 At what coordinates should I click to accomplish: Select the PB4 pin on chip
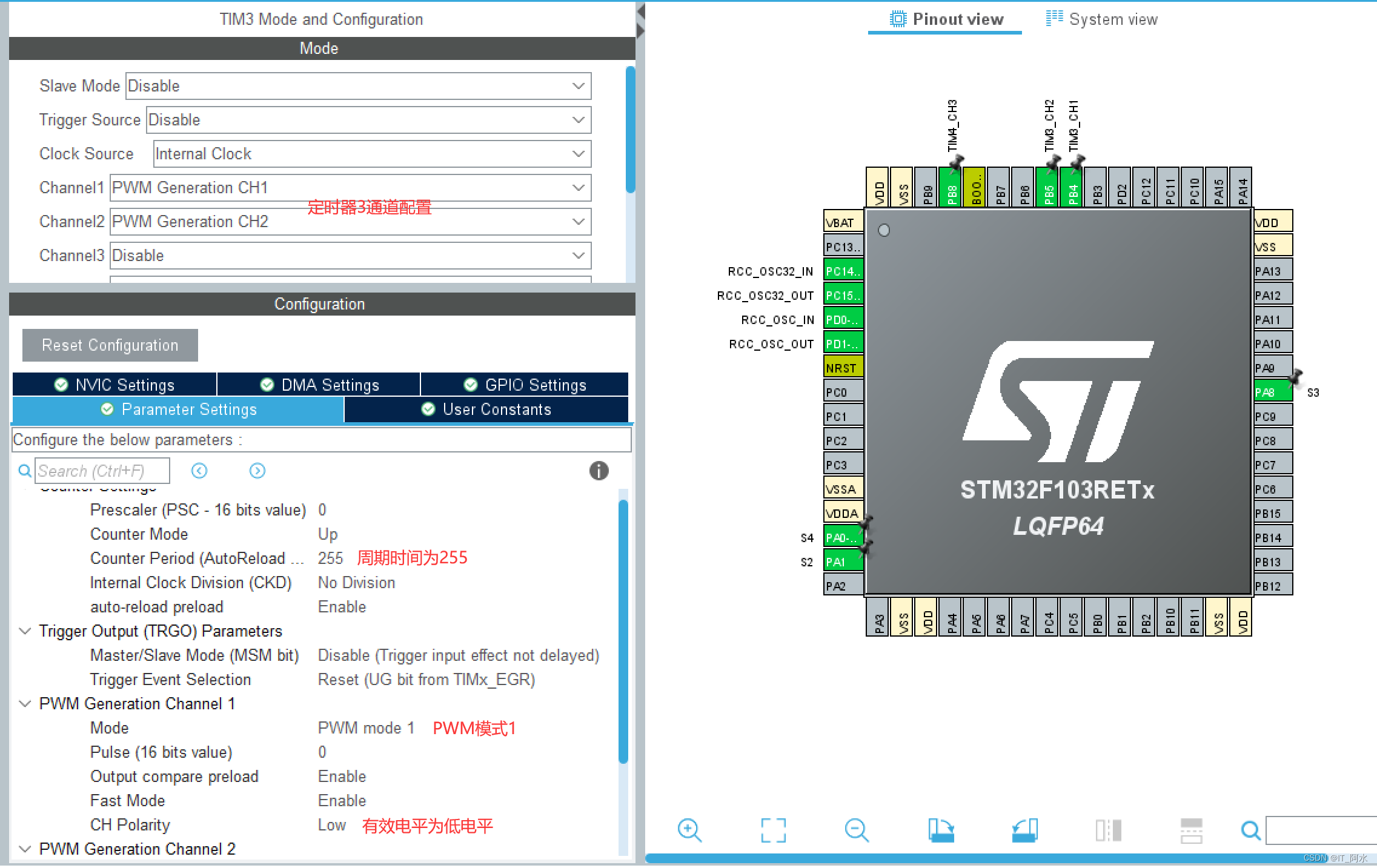coord(1072,187)
